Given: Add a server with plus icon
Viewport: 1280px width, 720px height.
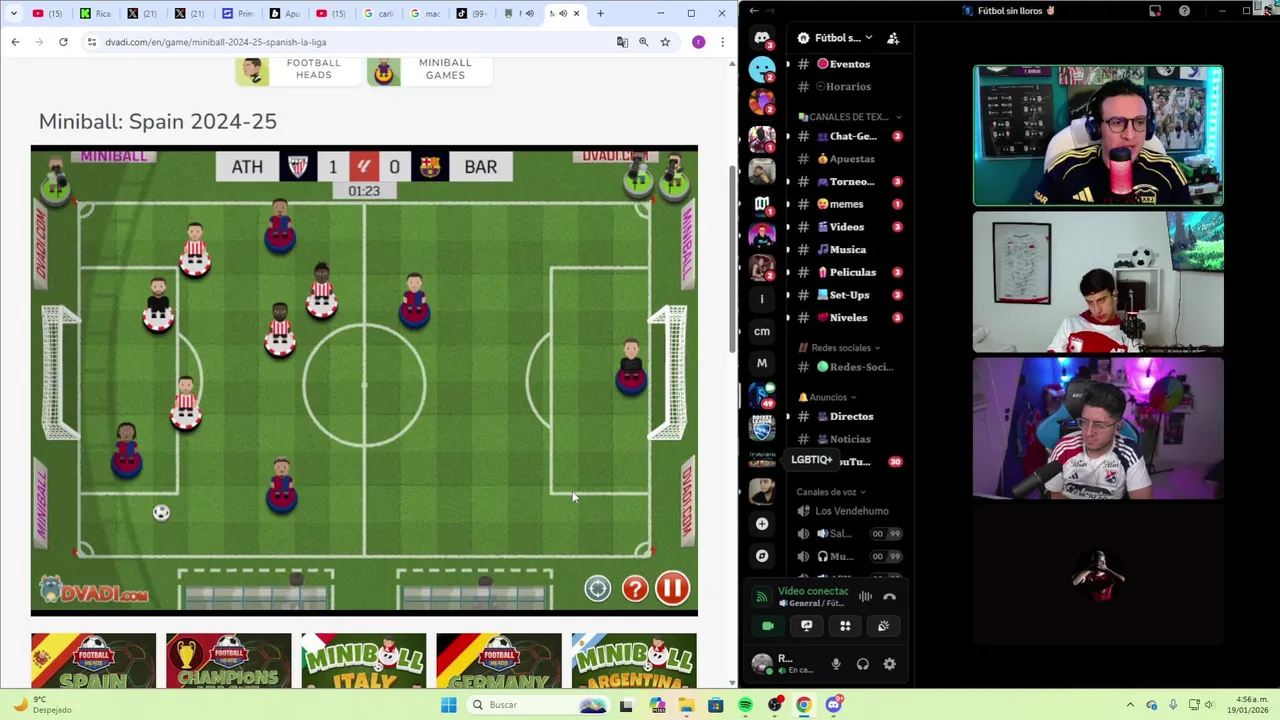Looking at the screenshot, I should pyautogui.click(x=762, y=523).
